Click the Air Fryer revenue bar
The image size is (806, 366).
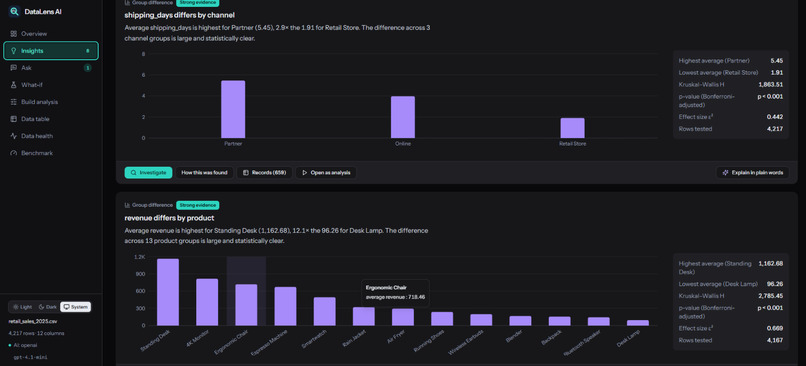tap(402, 317)
